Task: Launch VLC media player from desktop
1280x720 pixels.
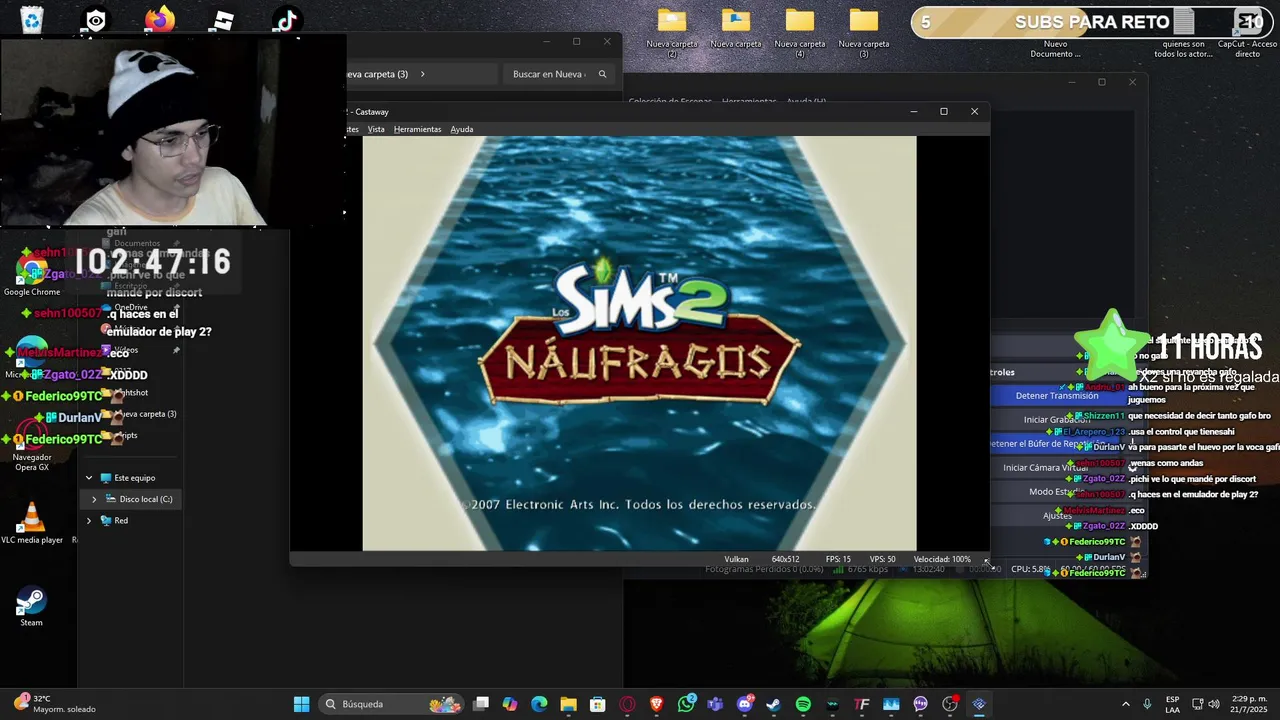Action: pos(32,523)
